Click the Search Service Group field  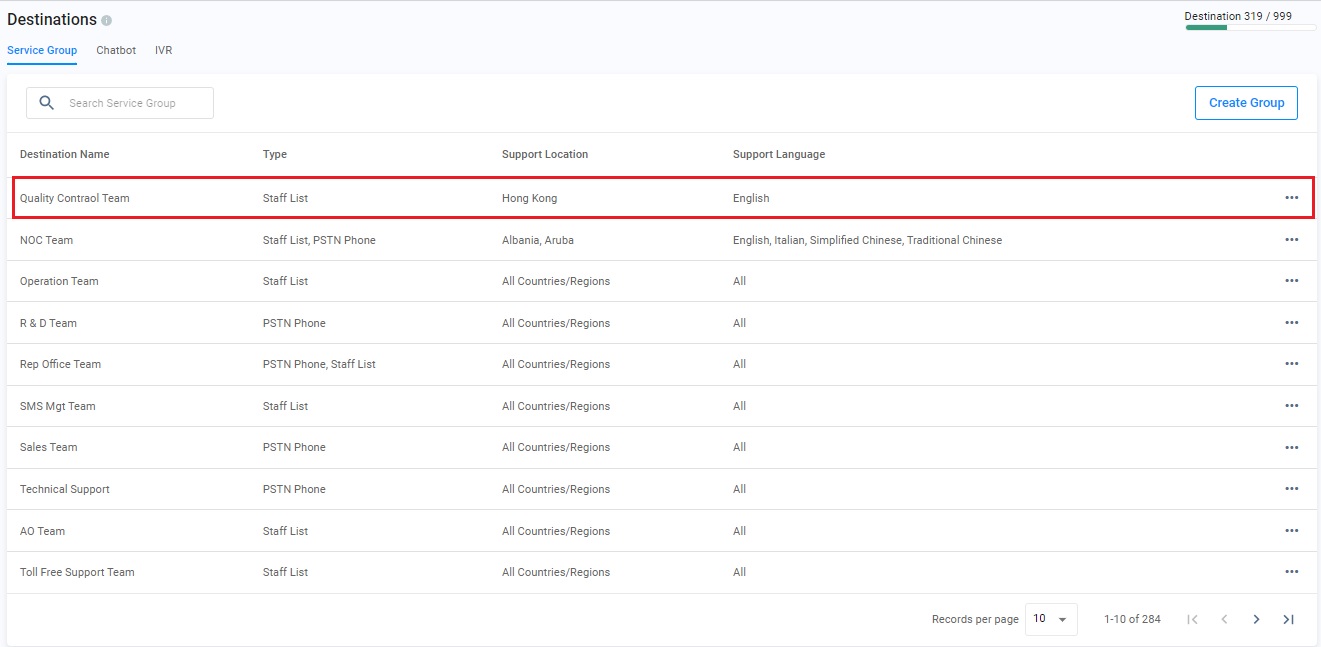[x=135, y=103]
